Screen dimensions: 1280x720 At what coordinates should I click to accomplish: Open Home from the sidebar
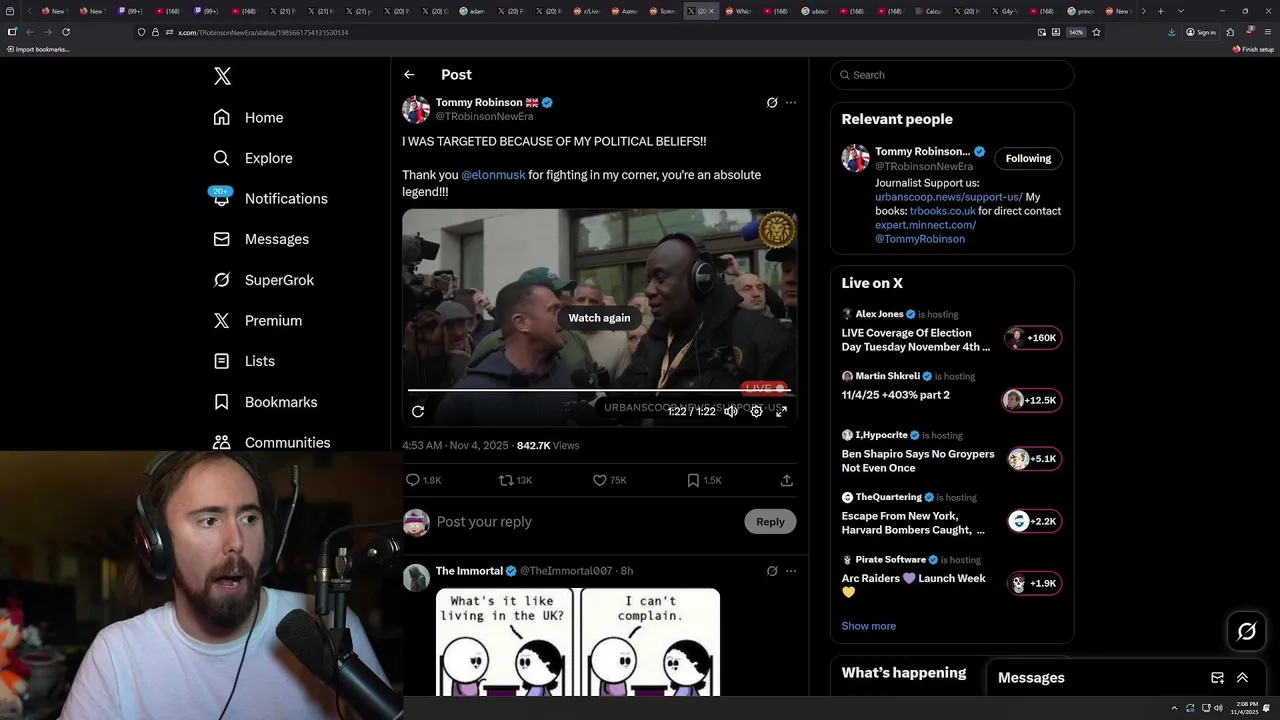pyautogui.click(x=248, y=117)
